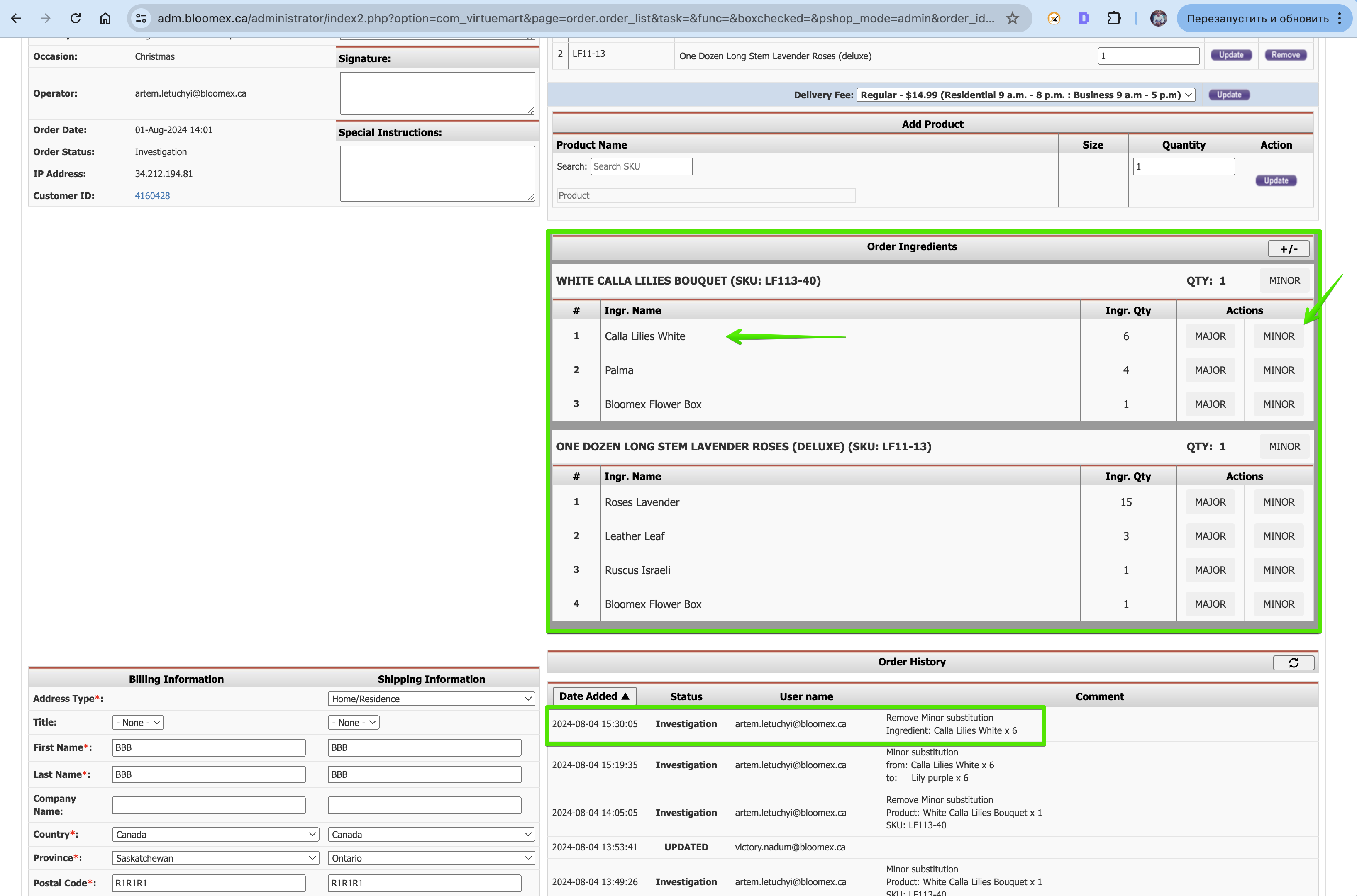The image size is (1357, 896).
Task: Click MINOR for Roses Lavender ingredient
Action: 1278,502
